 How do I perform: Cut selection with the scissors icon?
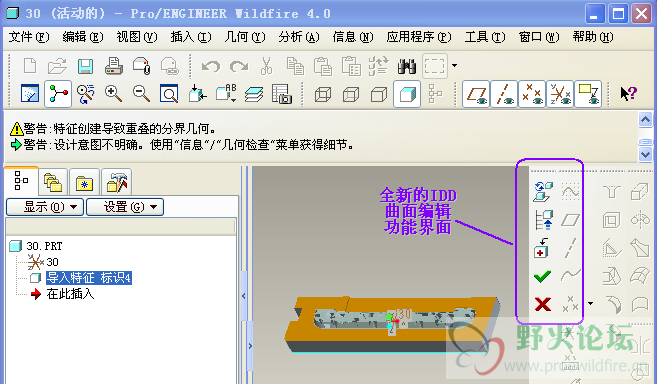tap(266, 66)
